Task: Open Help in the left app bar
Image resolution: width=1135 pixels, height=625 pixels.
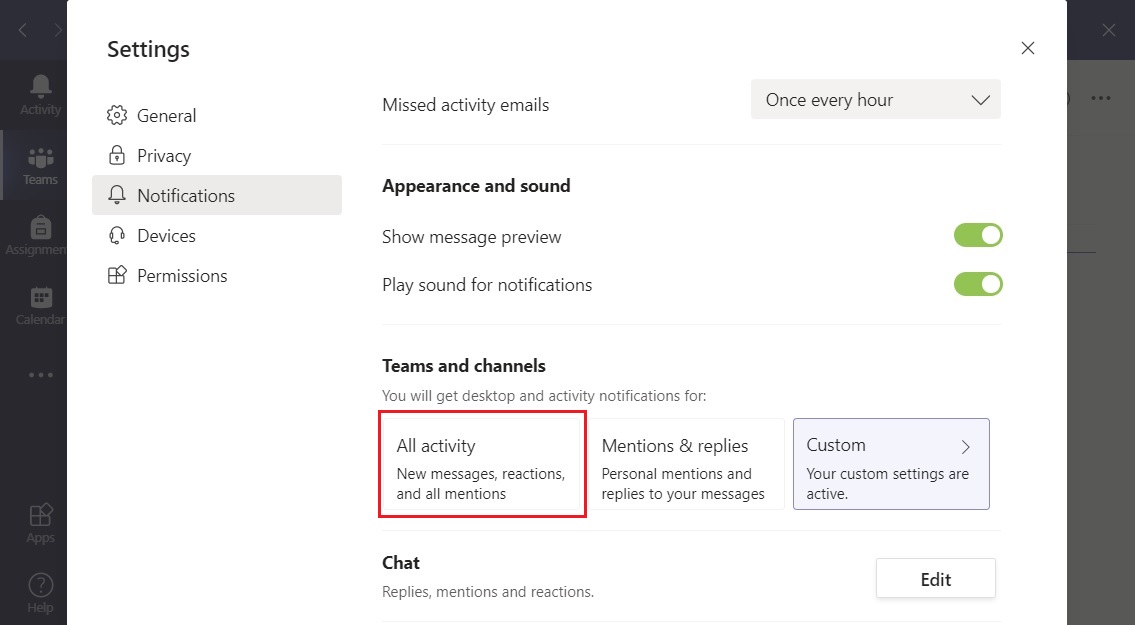Action: (41, 593)
